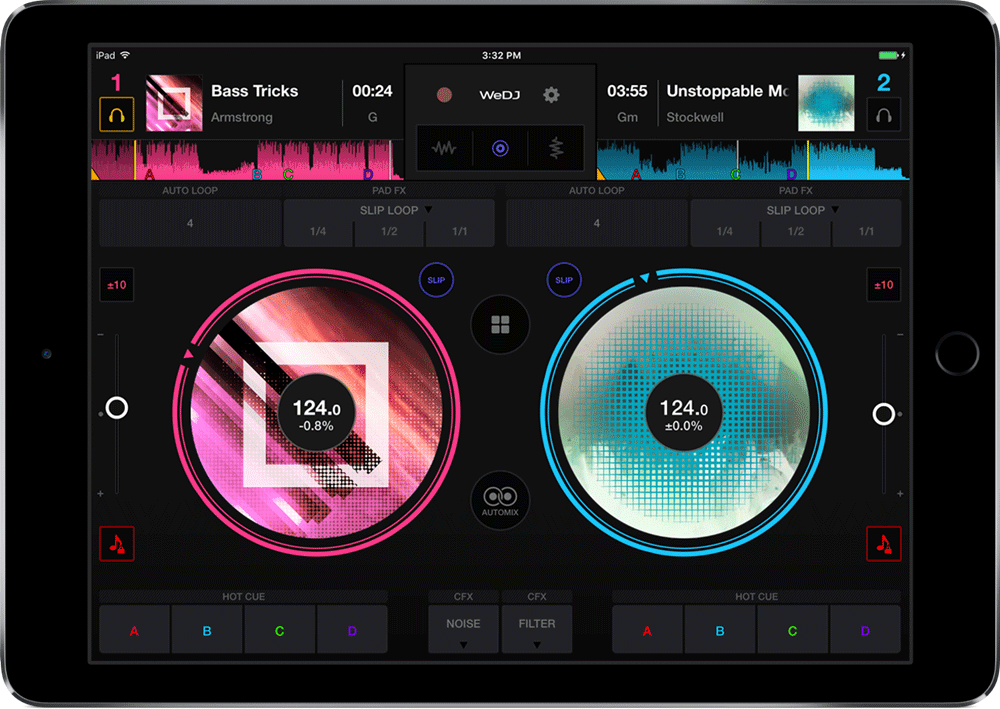Toggle key lock on deck 1
This screenshot has height=709, width=1000.
117,544
